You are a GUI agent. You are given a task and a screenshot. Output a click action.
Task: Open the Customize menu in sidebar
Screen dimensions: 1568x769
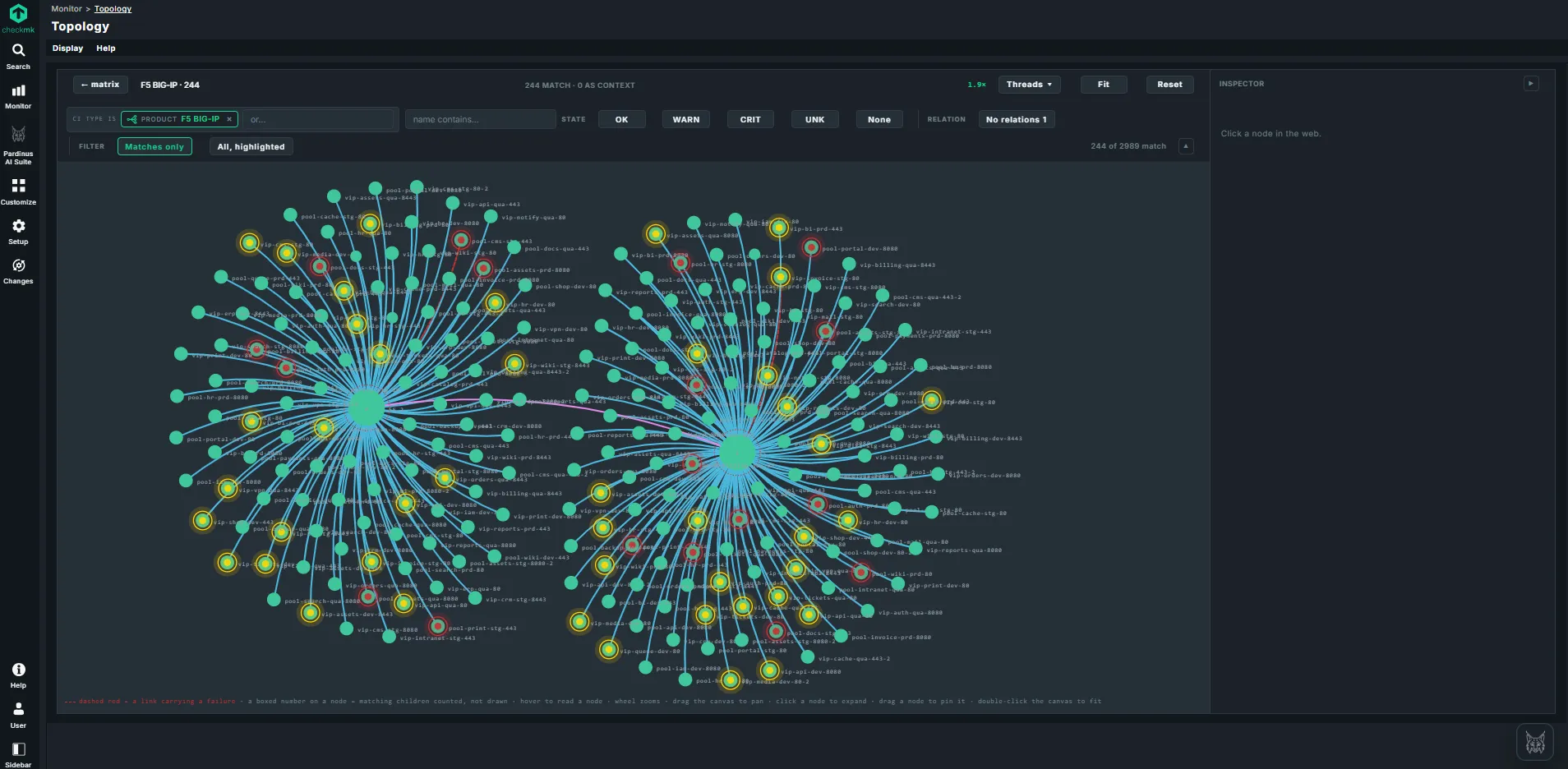click(x=18, y=191)
